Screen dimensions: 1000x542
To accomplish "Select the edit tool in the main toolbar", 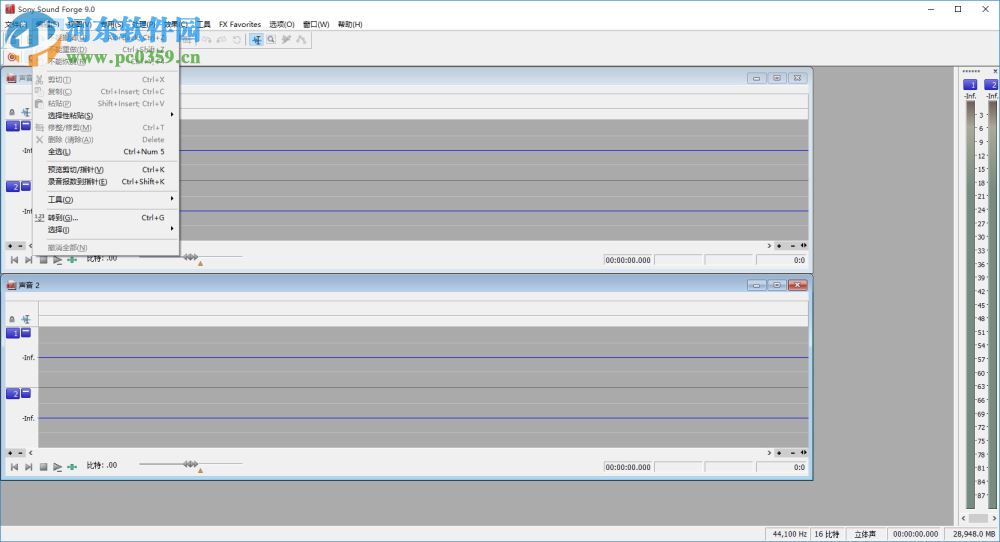I will pyautogui.click(x=256, y=40).
